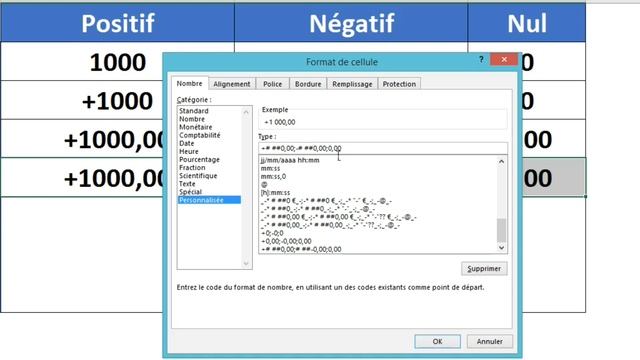Viewport: 640px width, 360px height.
Task: Click the format list scroll-up arrow
Action: point(501,162)
